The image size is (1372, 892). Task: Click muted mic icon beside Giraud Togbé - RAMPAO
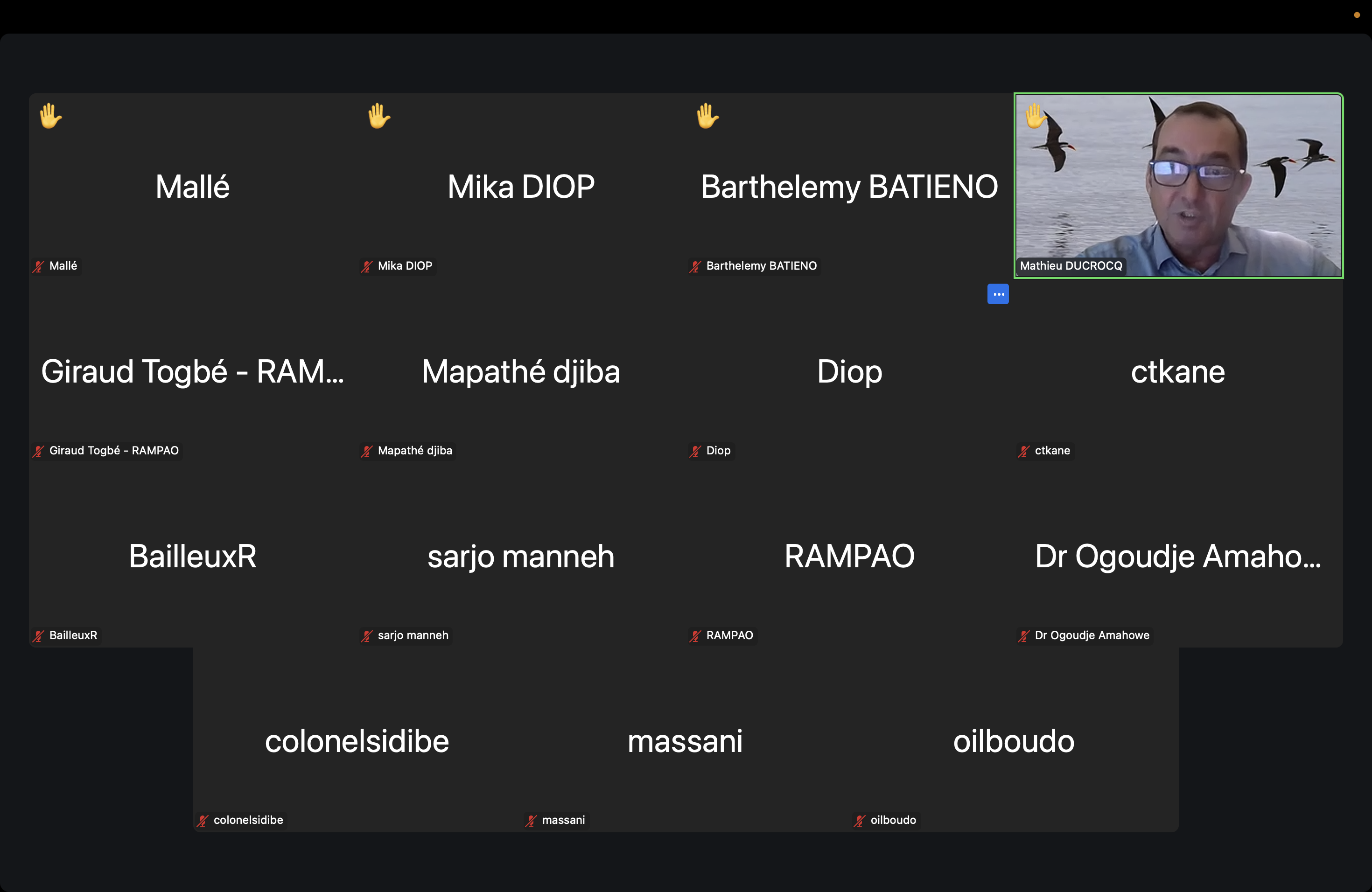[x=39, y=451]
